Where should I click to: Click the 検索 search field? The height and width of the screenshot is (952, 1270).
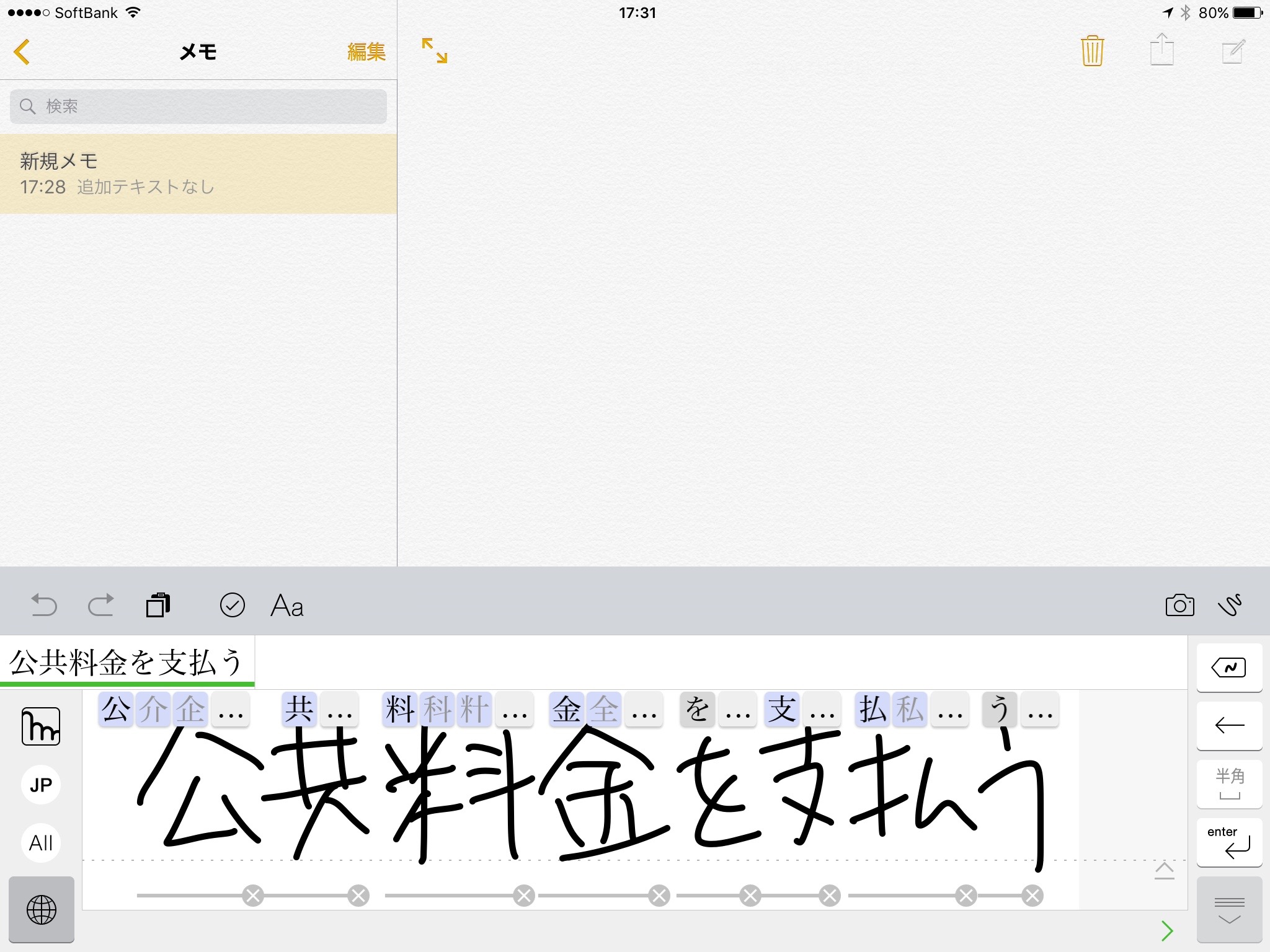point(198,107)
